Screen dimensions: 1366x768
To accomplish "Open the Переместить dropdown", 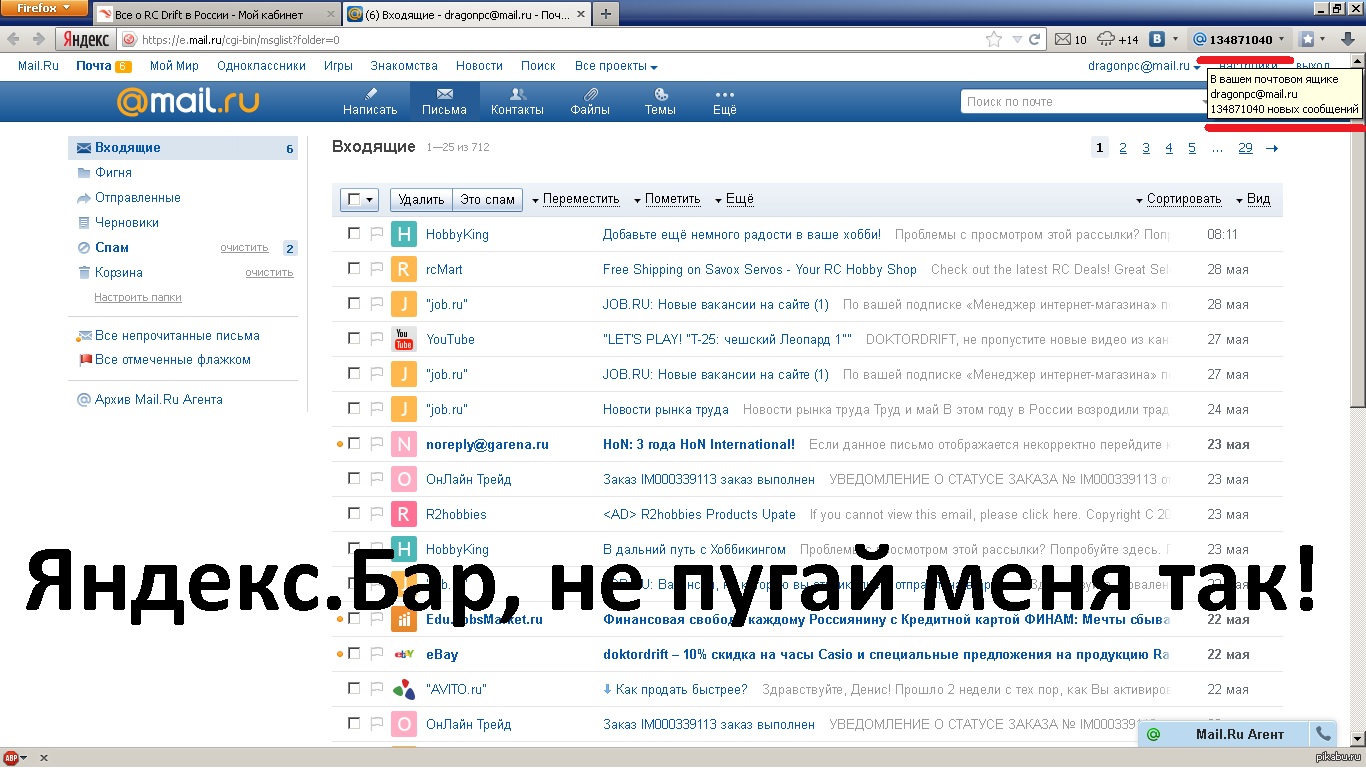I will tap(576, 199).
